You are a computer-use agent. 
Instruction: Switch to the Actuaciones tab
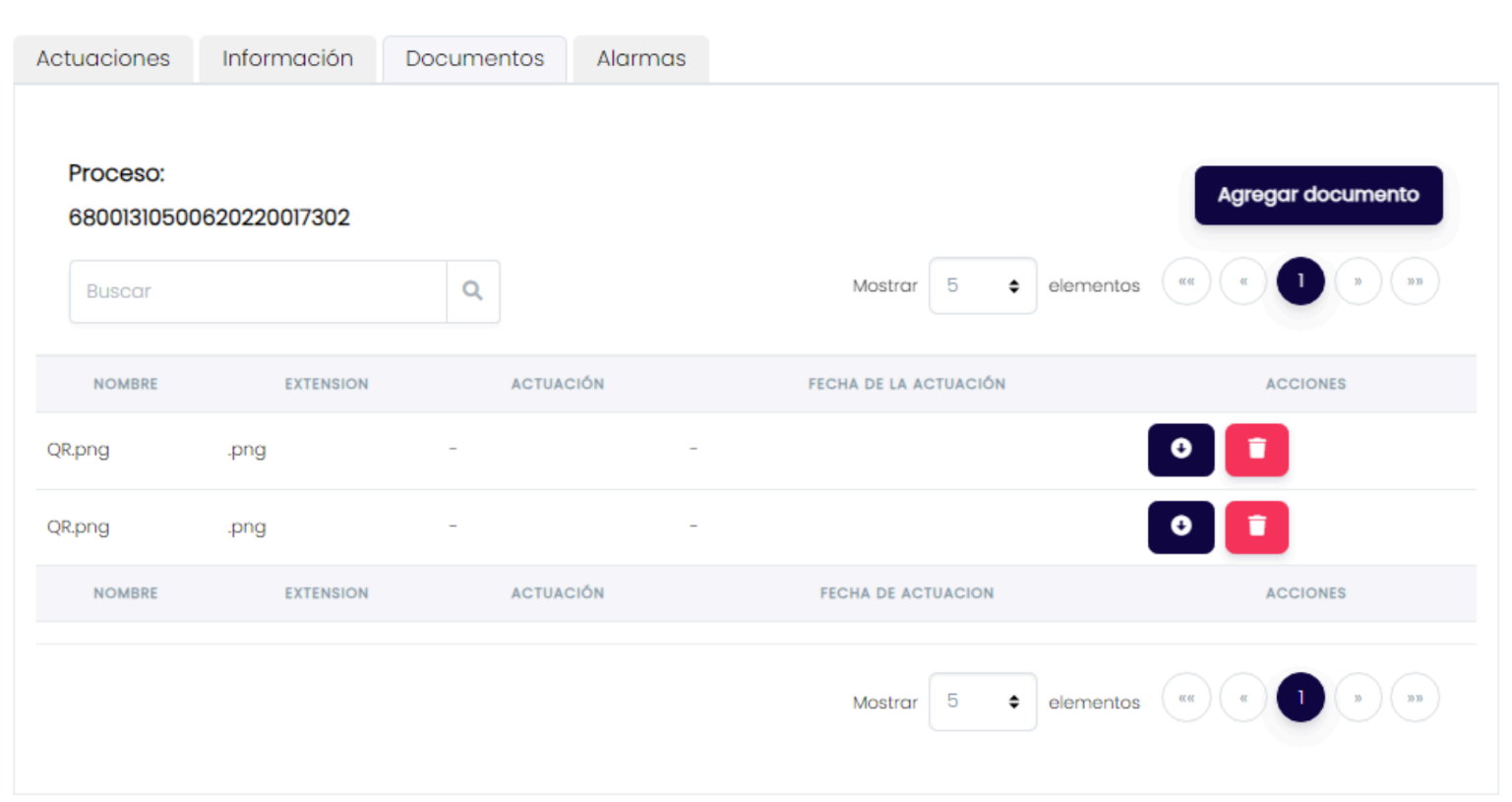pos(103,59)
